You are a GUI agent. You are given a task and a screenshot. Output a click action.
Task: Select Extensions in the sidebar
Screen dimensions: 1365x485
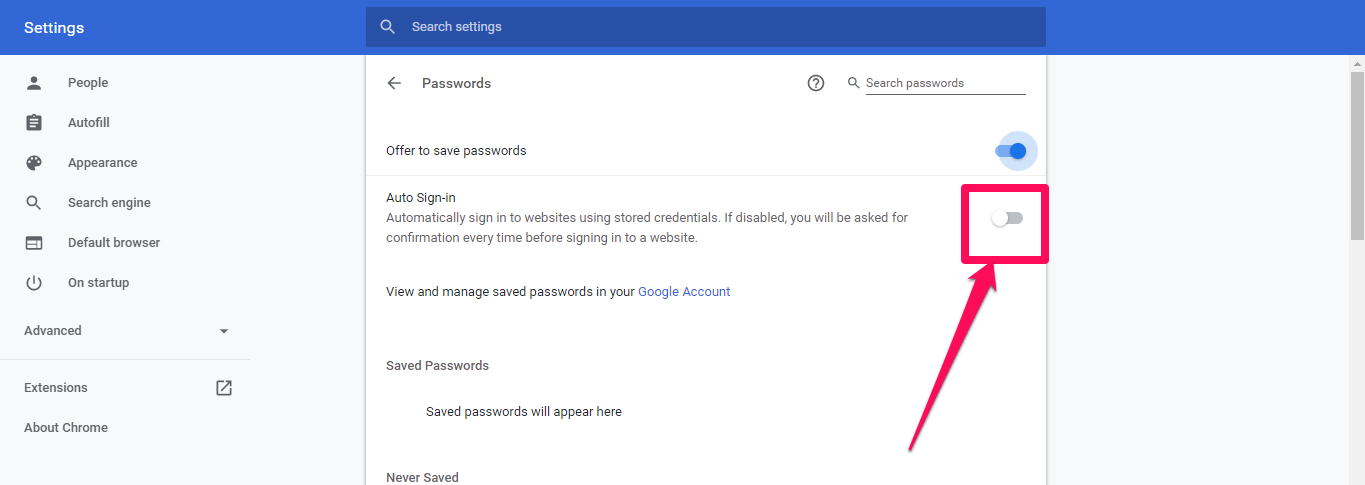point(56,388)
